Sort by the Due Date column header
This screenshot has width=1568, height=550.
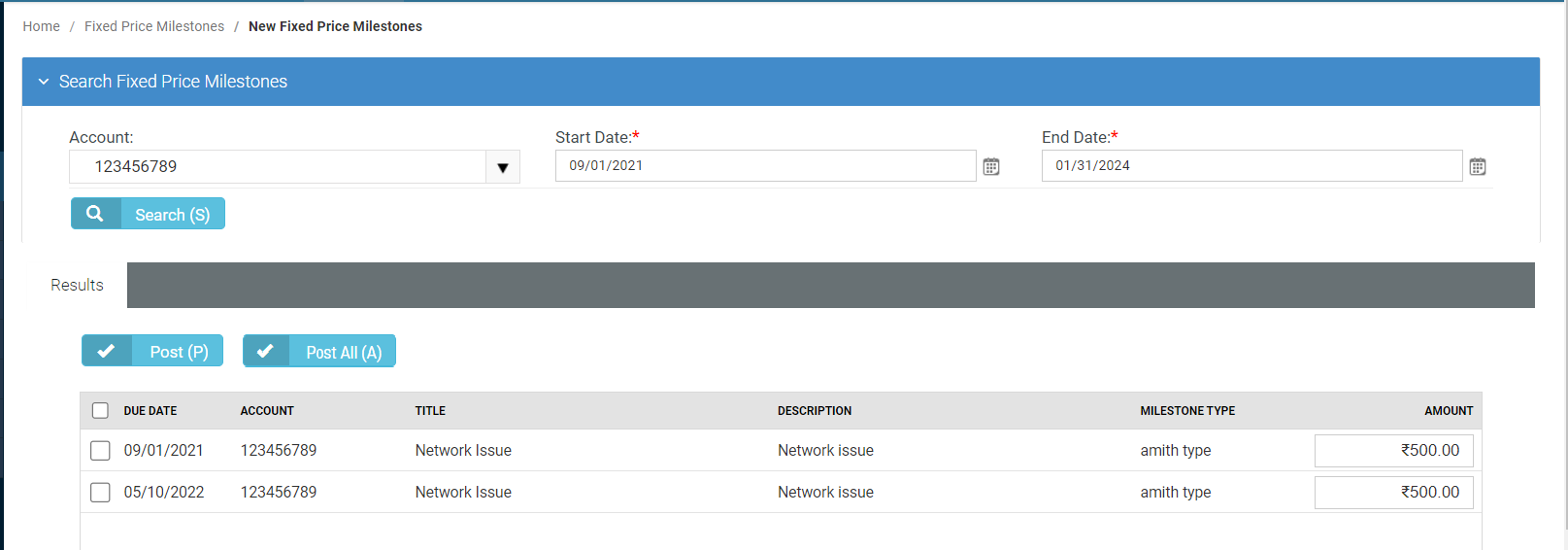click(150, 411)
